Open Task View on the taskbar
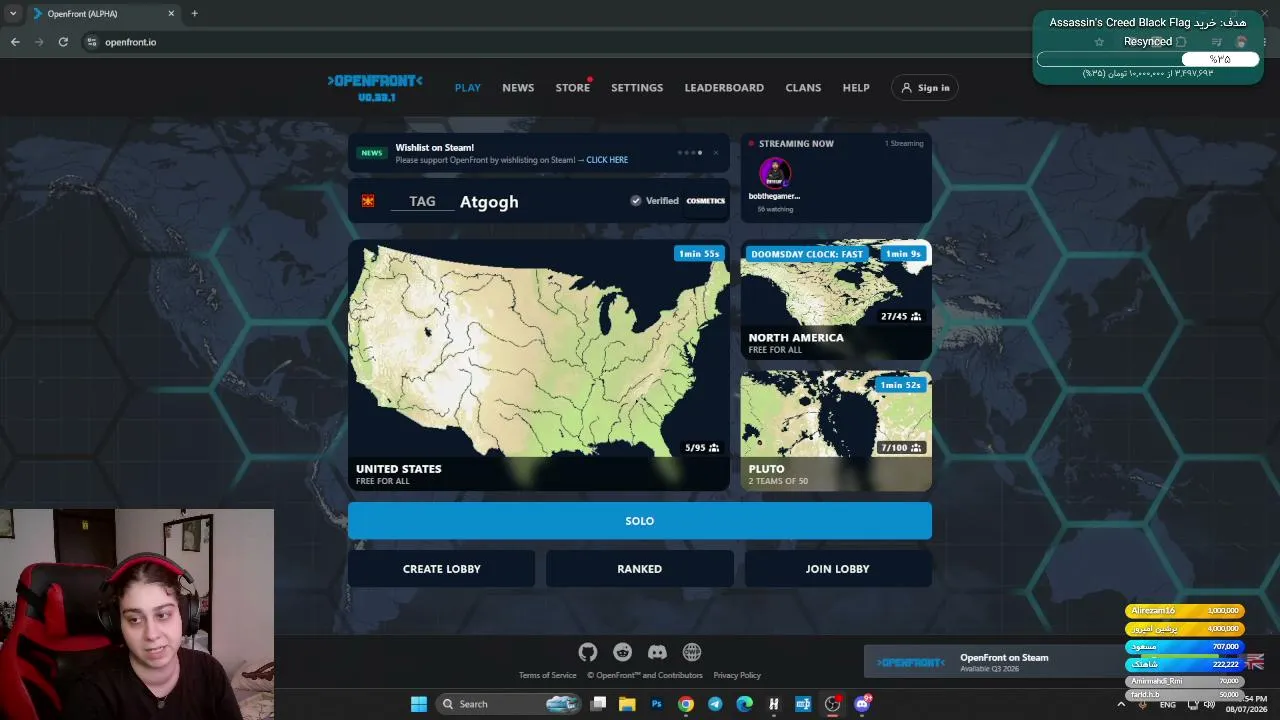 (x=598, y=704)
